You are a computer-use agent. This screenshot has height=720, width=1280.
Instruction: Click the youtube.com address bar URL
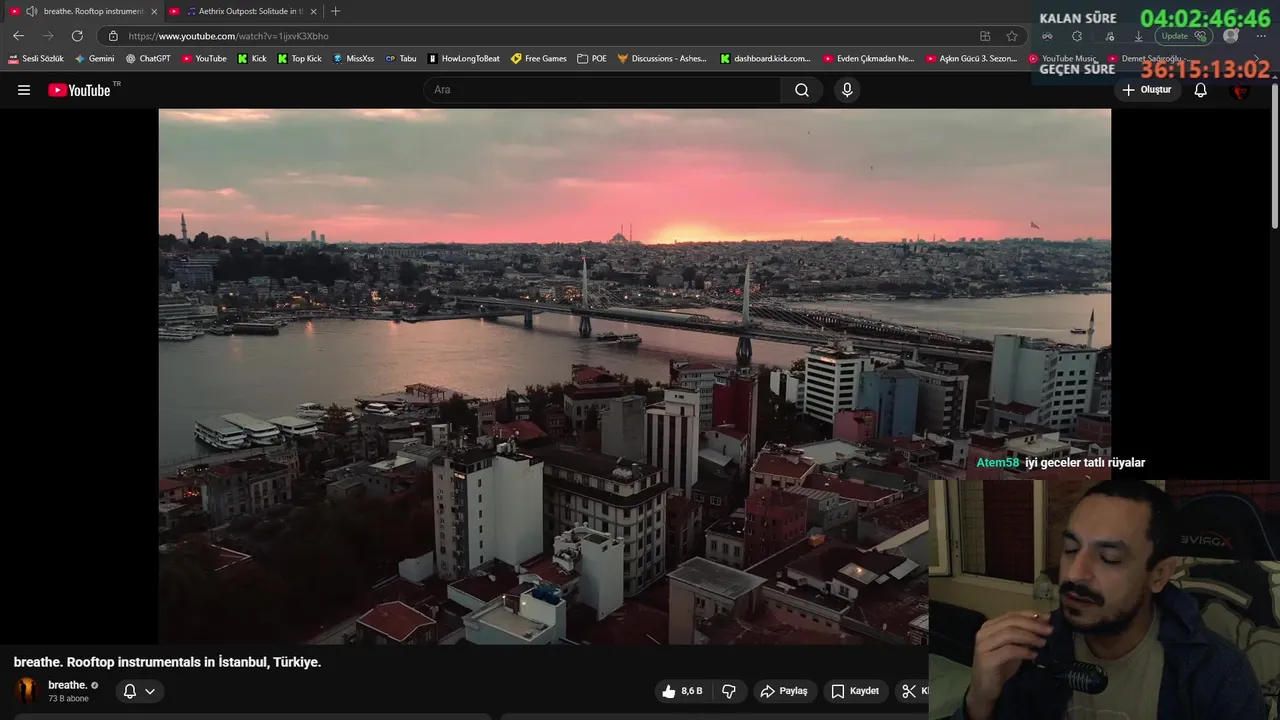[x=228, y=36]
